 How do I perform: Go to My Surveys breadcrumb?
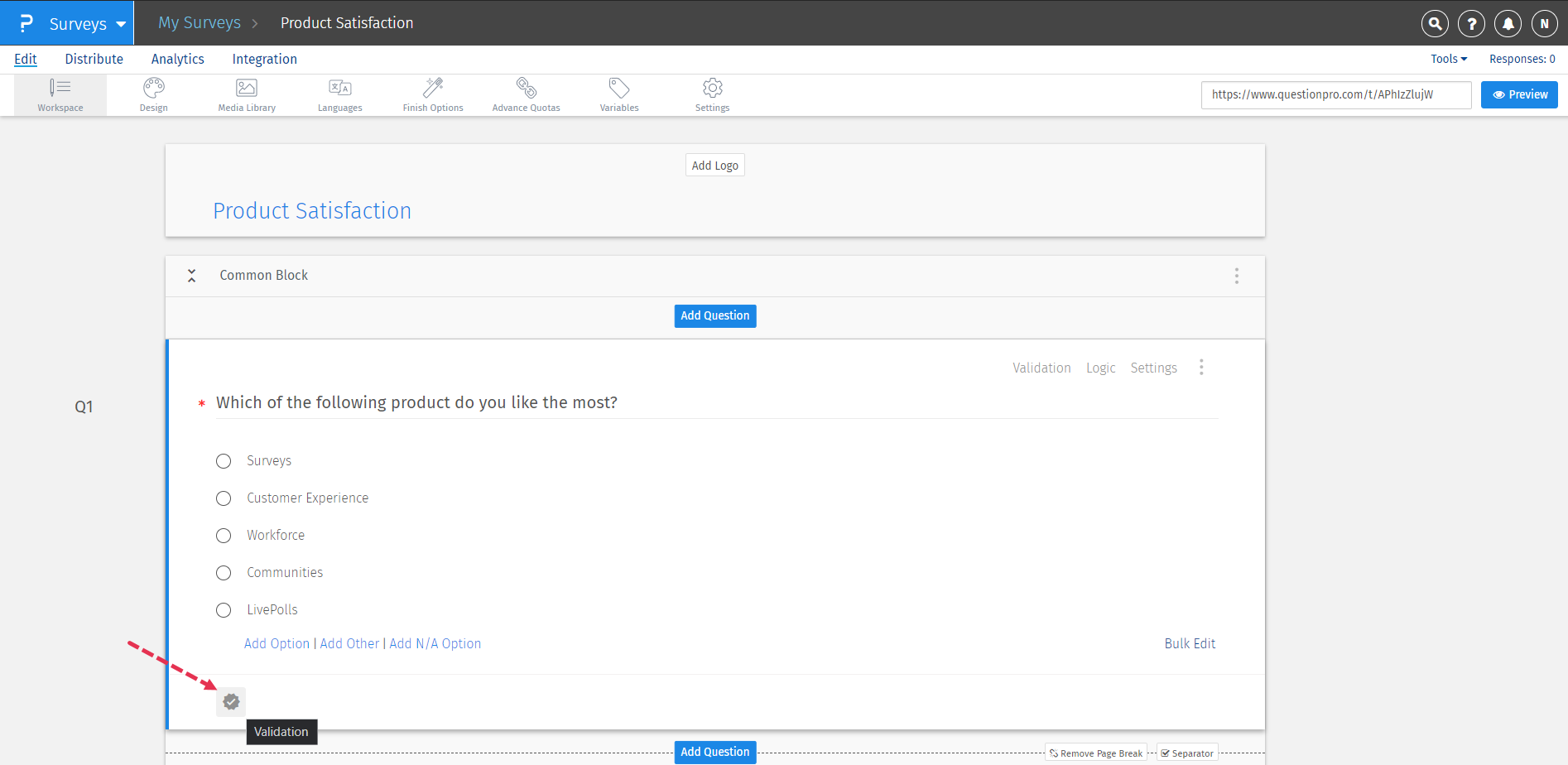pos(200,23)
